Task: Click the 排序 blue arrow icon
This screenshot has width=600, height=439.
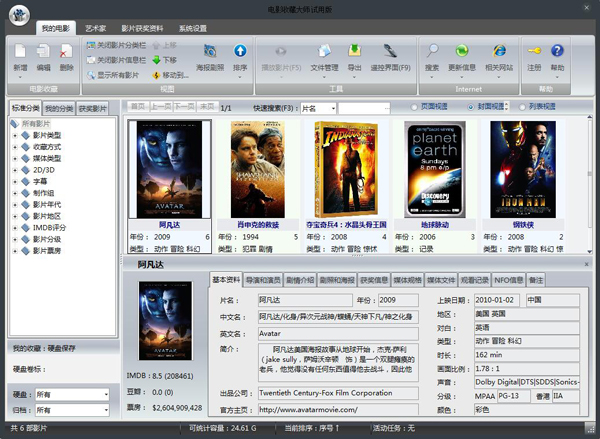Action: 240,51
